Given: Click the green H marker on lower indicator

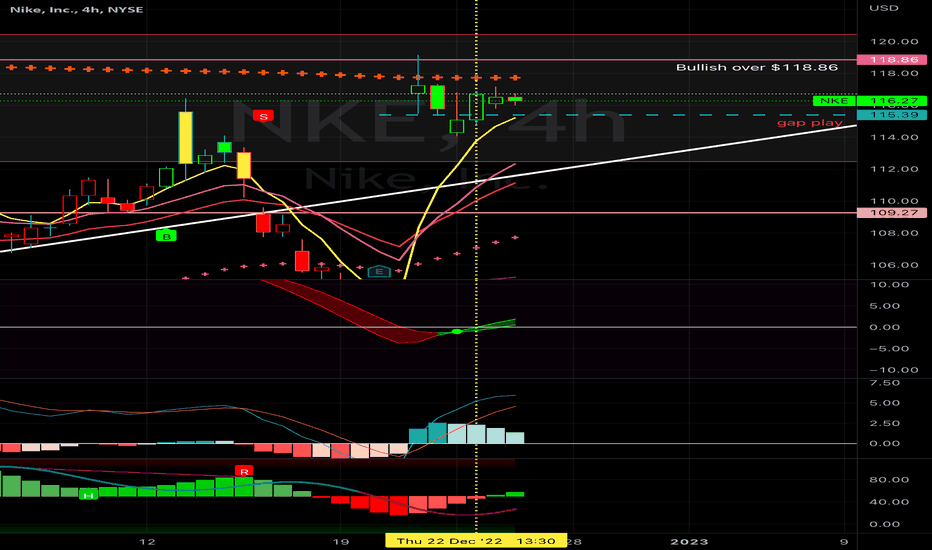Looking at the screenshot, I should [89, 495].
